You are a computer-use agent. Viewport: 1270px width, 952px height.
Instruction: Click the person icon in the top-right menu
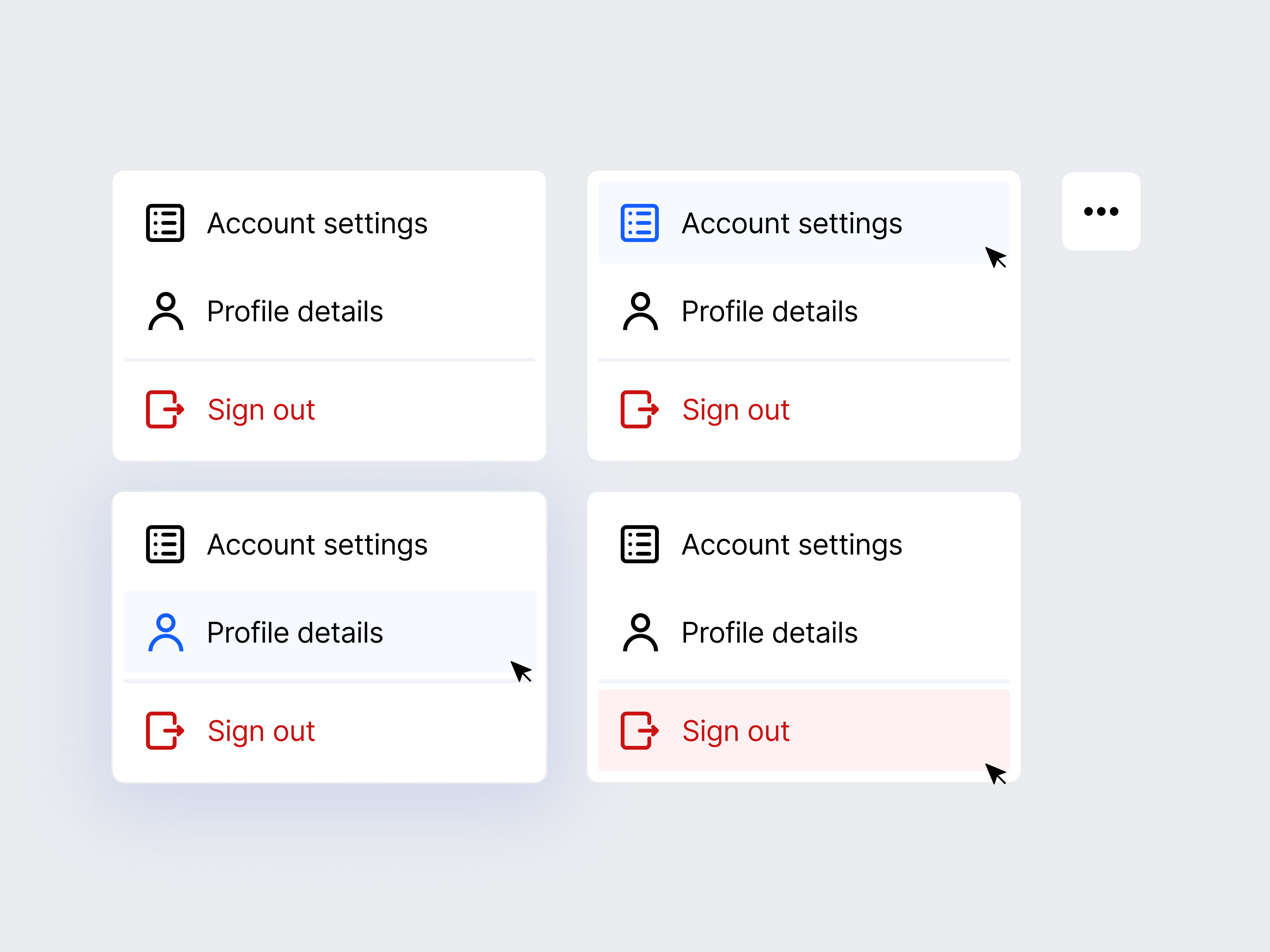pyautogui.click(x=639, y=311)
